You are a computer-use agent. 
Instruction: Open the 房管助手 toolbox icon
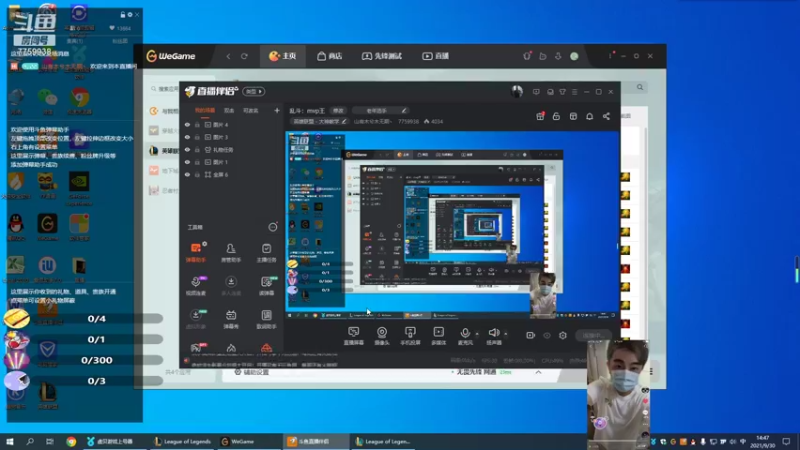pos(231,252)
